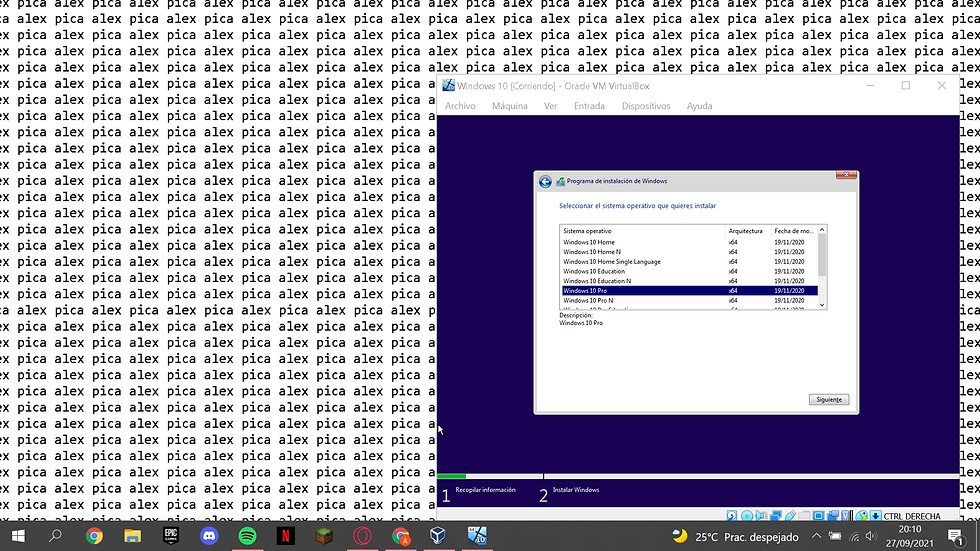Image resolution: width=980 pixels, height=551 pixels.
Task: Click the network adapter icon in VirtualBox status bar
Action: [x=776, y=515]
